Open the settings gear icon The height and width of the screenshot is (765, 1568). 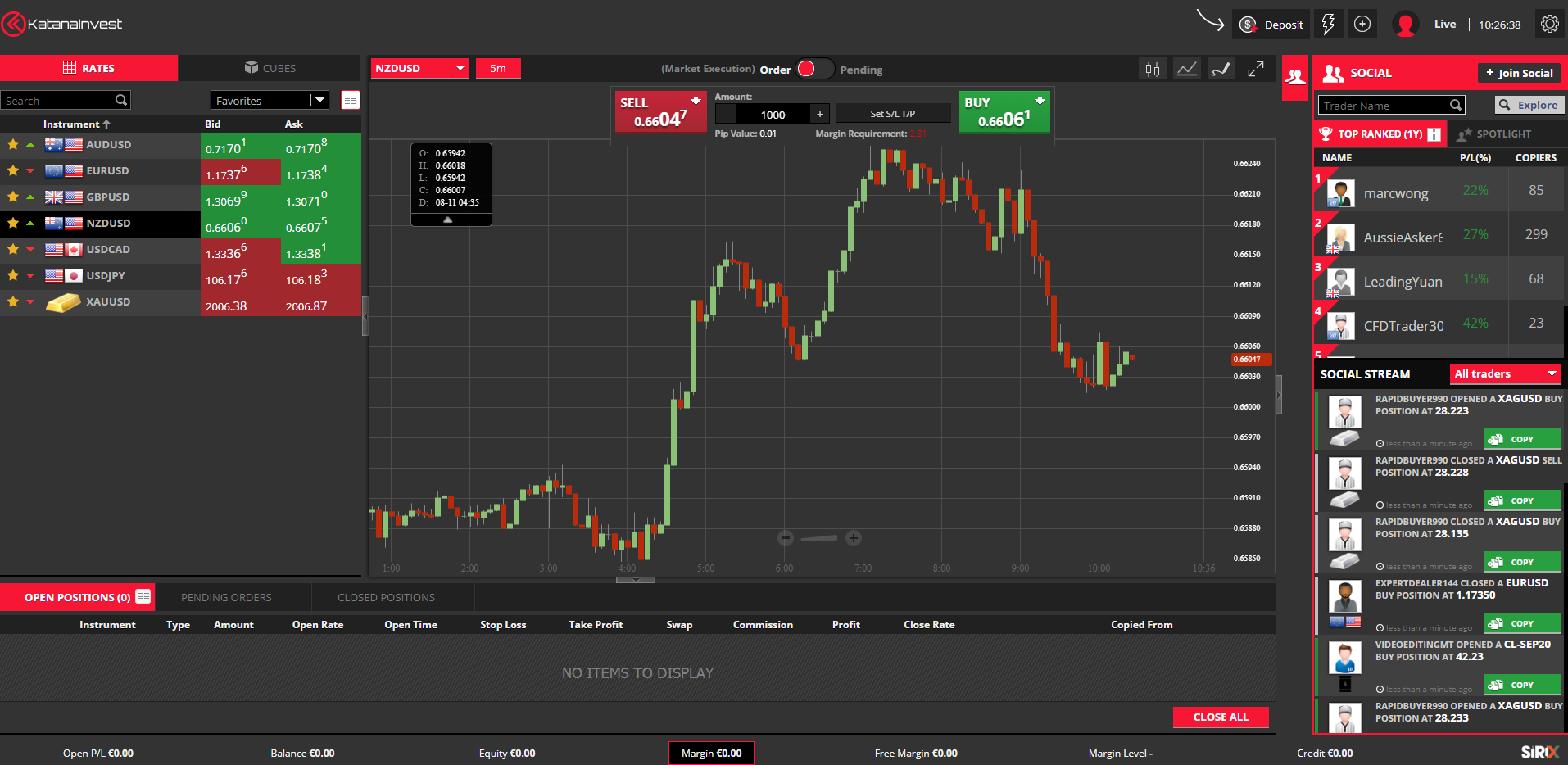(x=1549, y=24)
